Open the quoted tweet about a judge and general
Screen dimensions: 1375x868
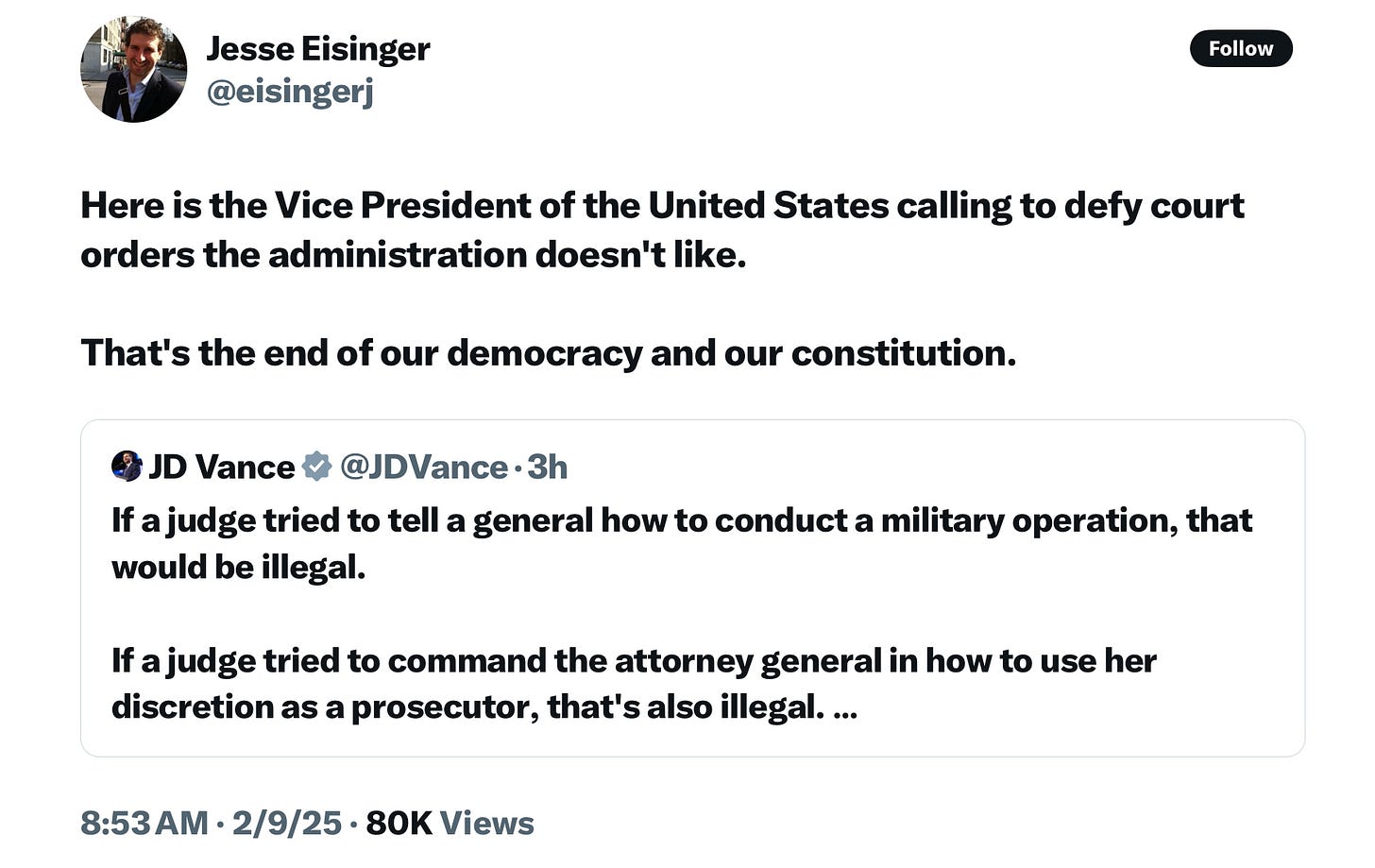tap(692, 587)
